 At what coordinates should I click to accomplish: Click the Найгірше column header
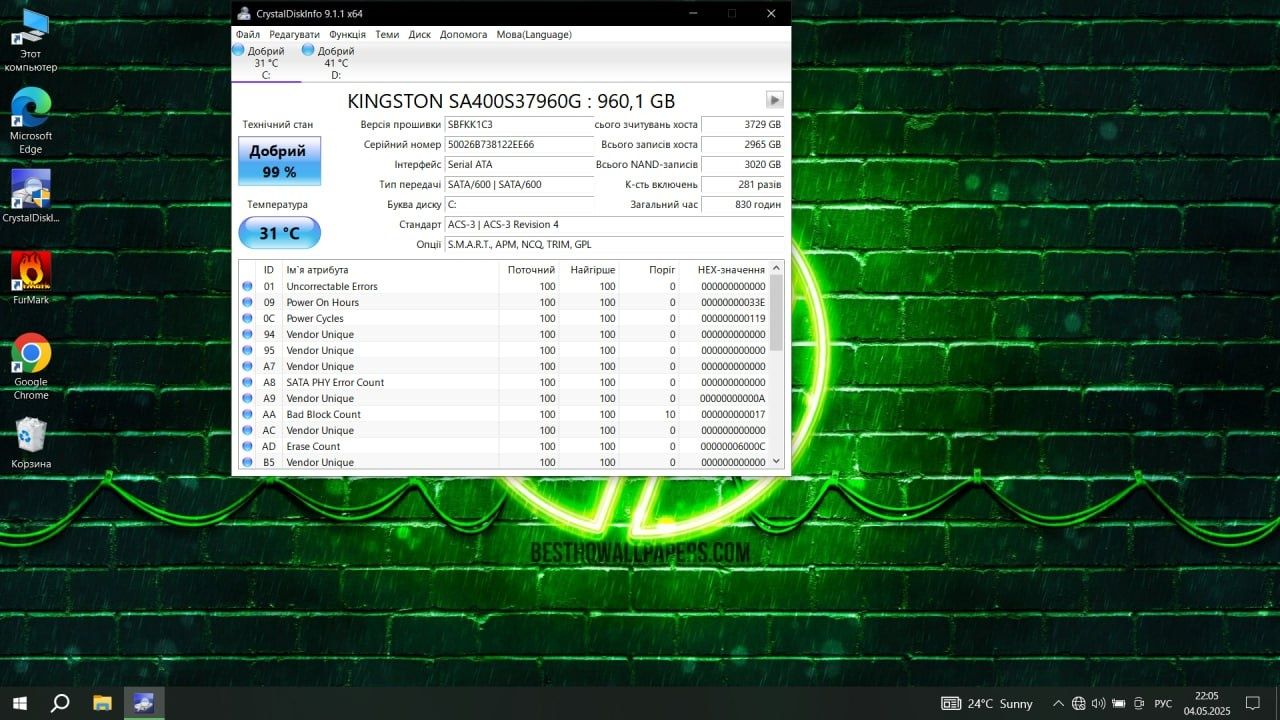coord(589,270)
